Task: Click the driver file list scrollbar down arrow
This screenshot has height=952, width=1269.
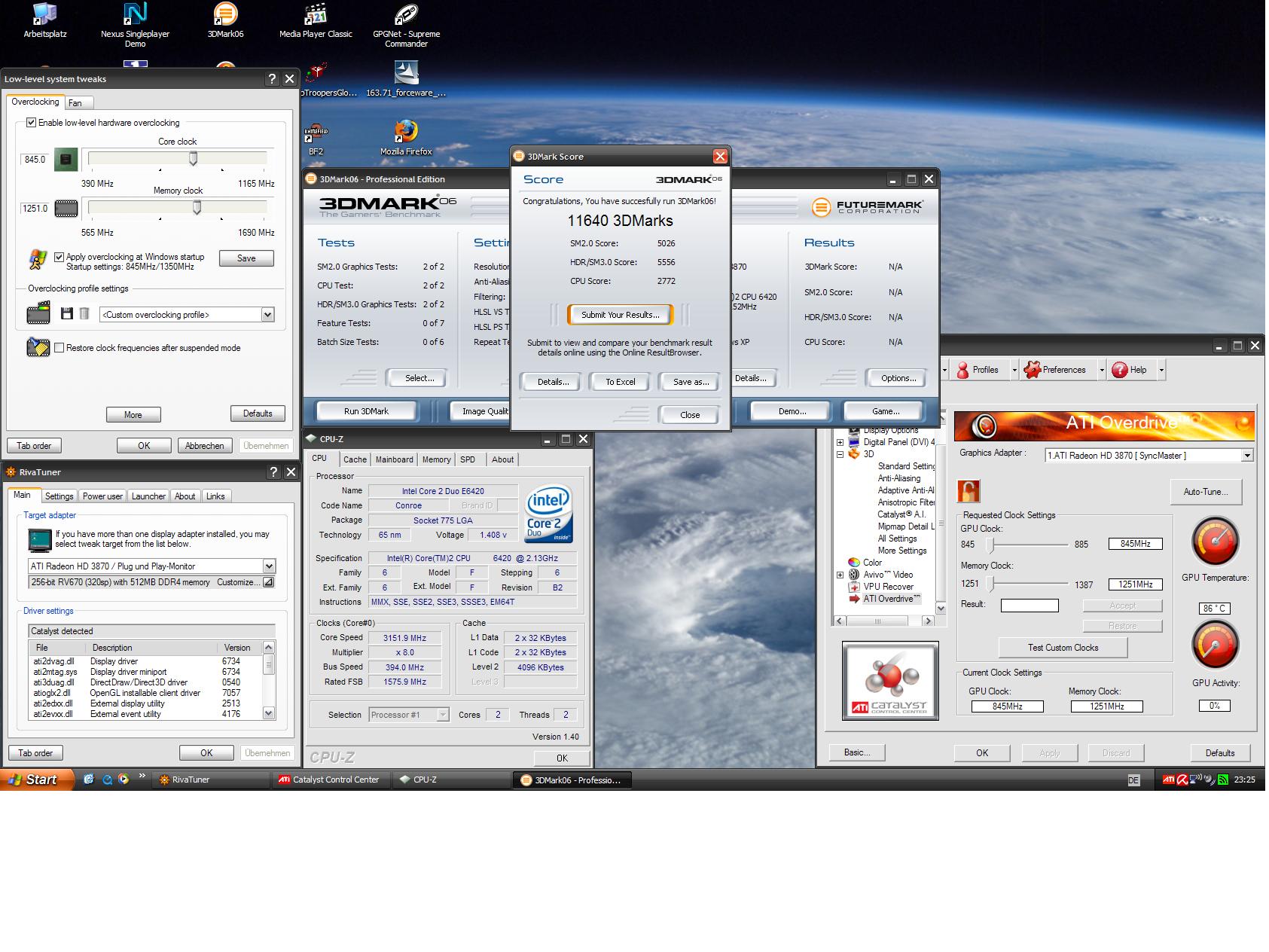Action: 269,712
